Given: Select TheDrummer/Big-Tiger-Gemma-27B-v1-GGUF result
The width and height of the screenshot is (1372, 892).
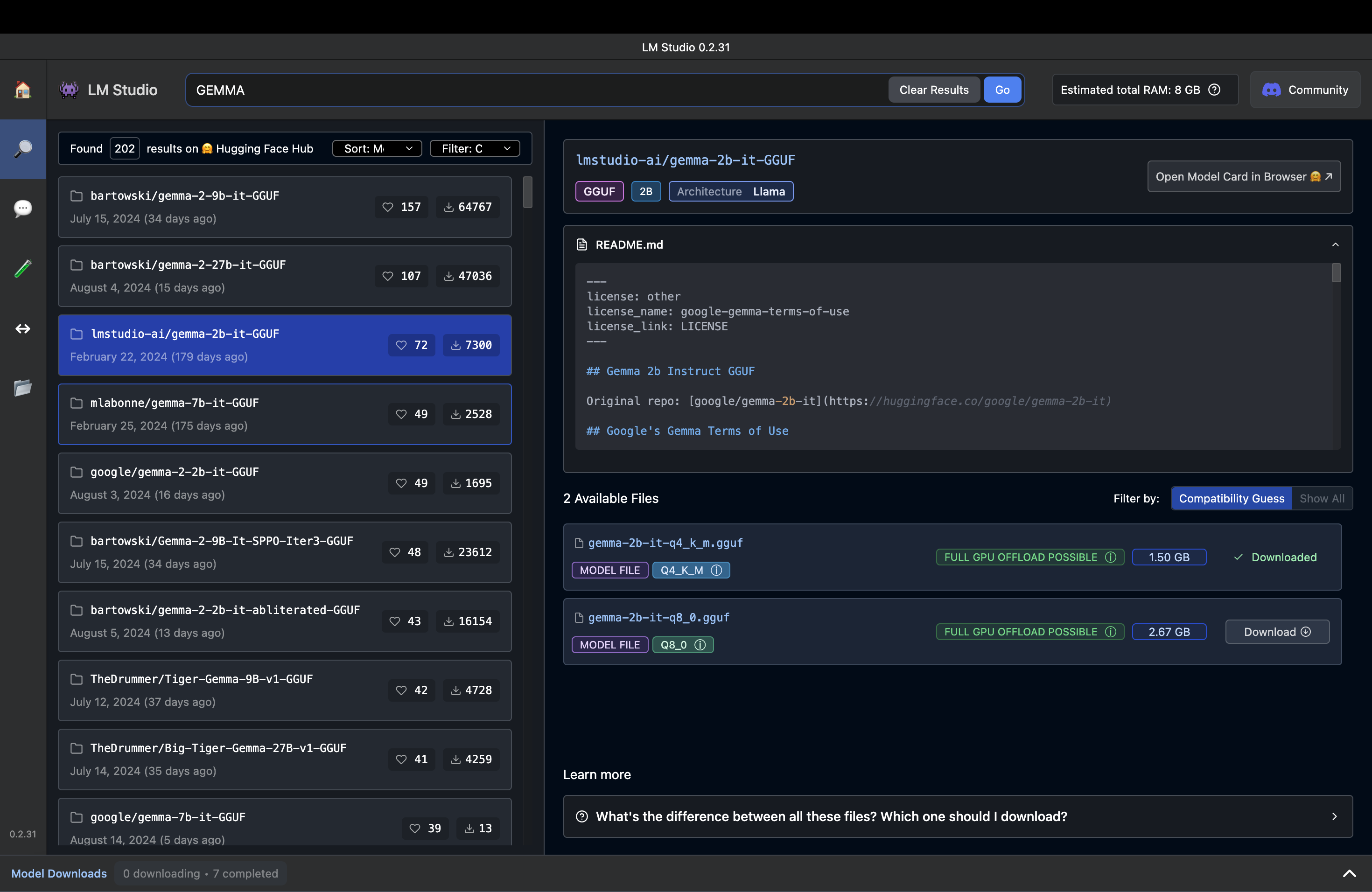Looking at the screenshot, I should (285, 760).
